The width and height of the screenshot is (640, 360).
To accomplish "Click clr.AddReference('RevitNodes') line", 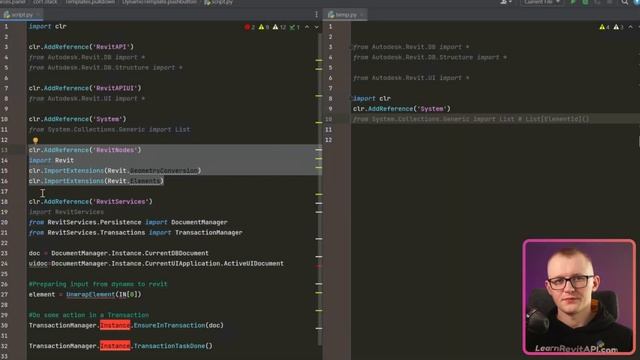I will (85, 150).
